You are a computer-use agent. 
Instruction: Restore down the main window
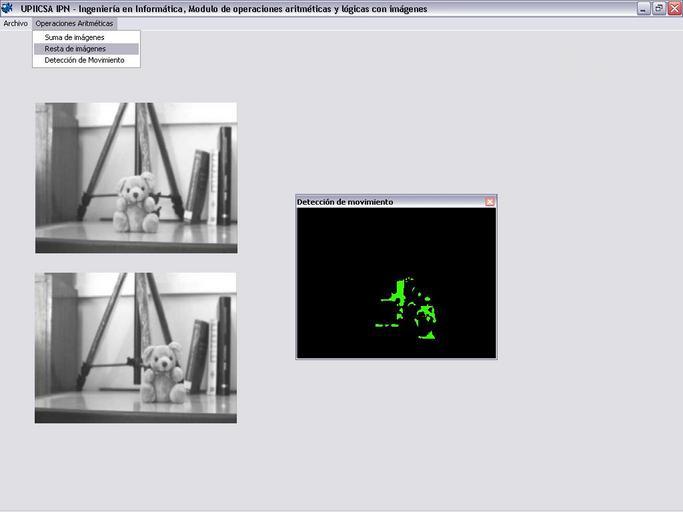click(x=659, y=9)
